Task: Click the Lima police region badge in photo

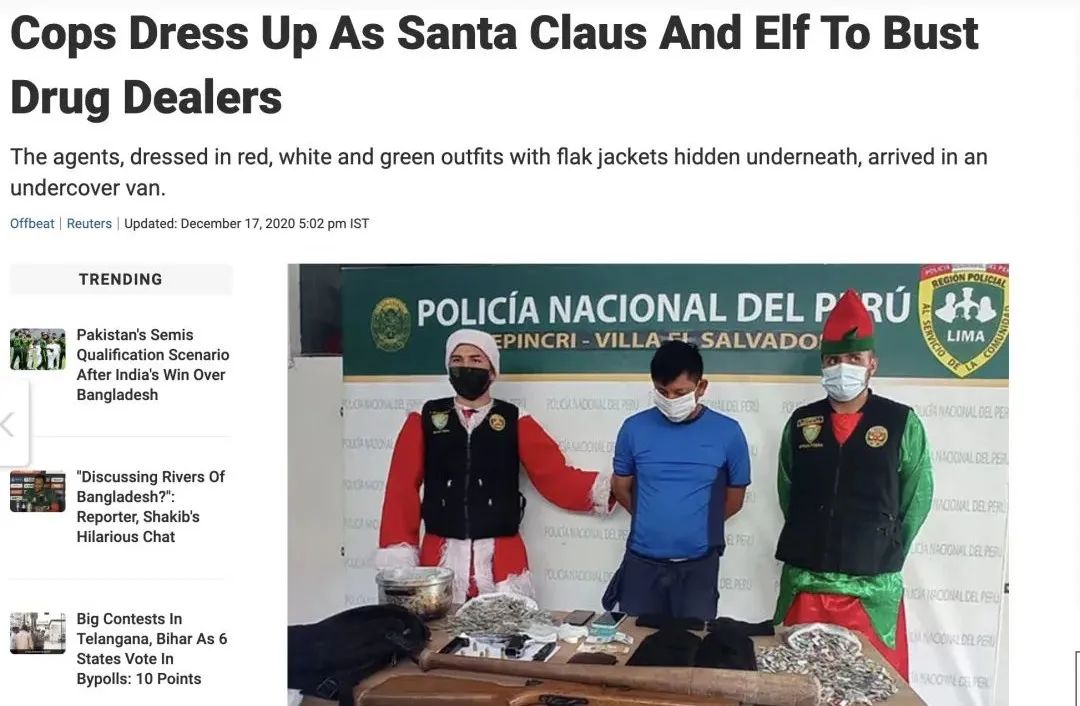Action: (x=964, y=320)
